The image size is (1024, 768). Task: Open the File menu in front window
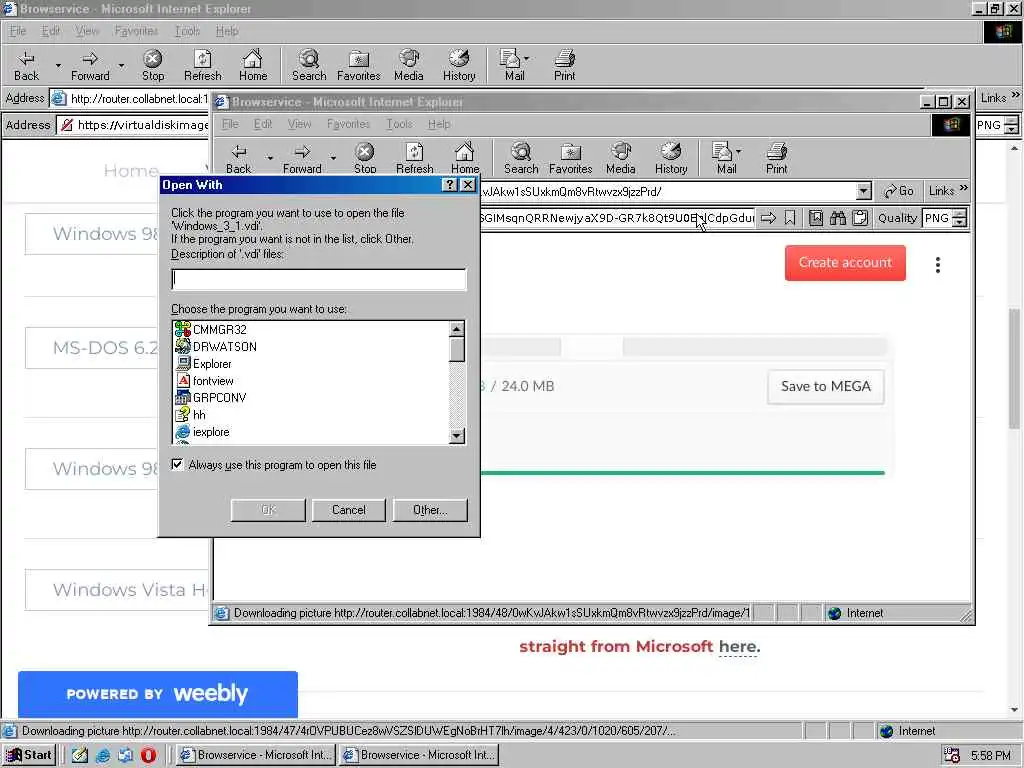230,124
